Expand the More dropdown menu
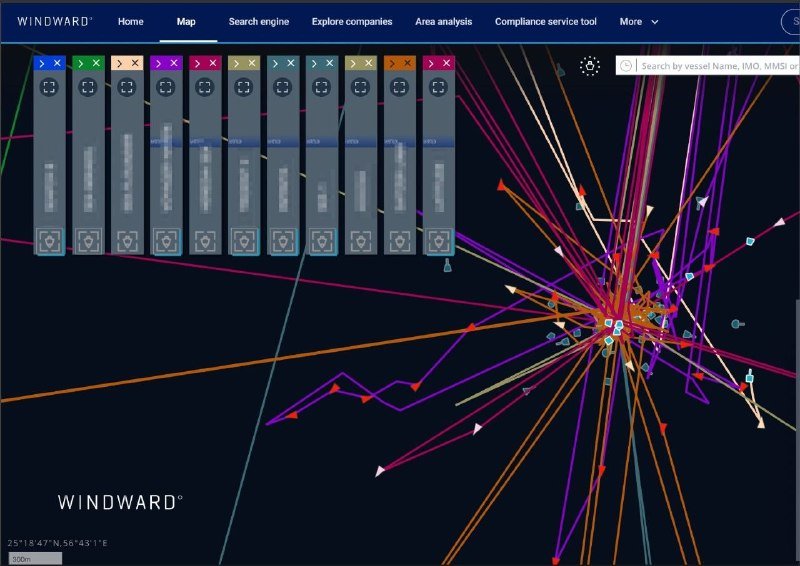 point(639,21)
